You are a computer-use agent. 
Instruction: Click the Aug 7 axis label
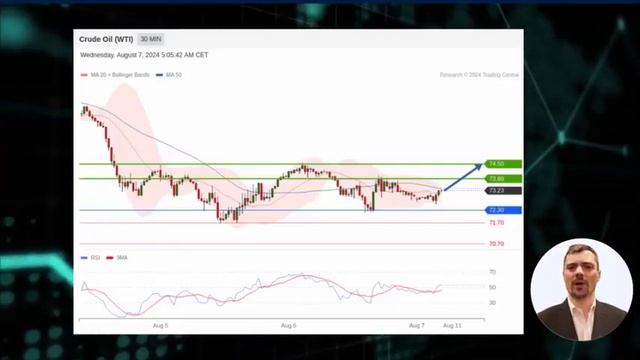coord(417,326)
